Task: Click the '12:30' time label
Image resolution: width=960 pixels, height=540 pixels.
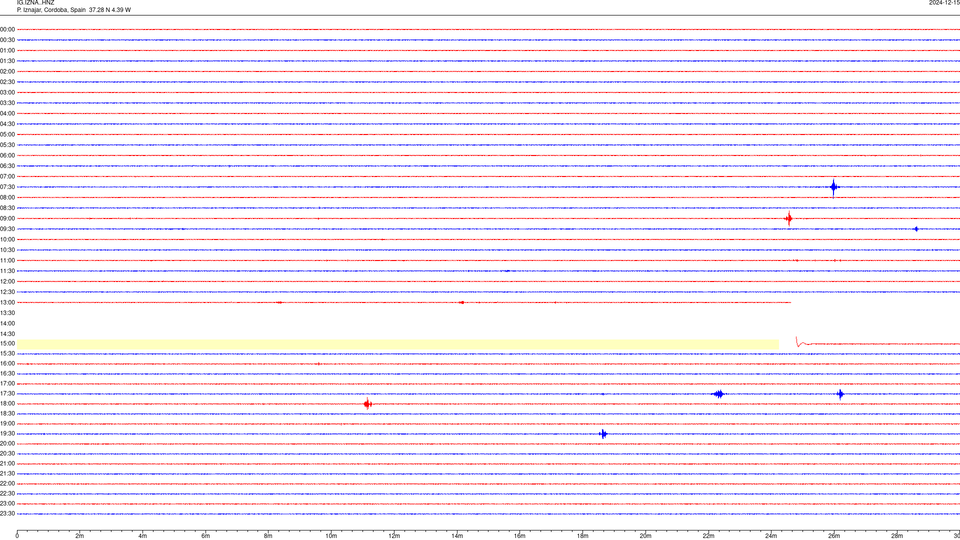Action: (7, 292)
